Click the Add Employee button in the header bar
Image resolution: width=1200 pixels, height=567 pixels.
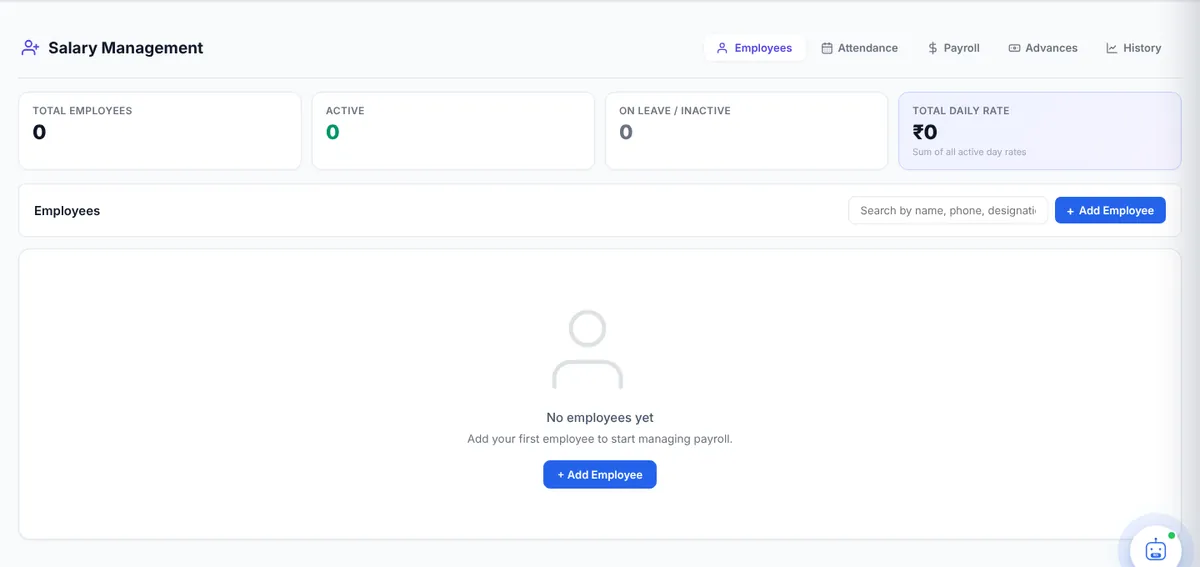pyautogui.click(x=1110, y=210)
